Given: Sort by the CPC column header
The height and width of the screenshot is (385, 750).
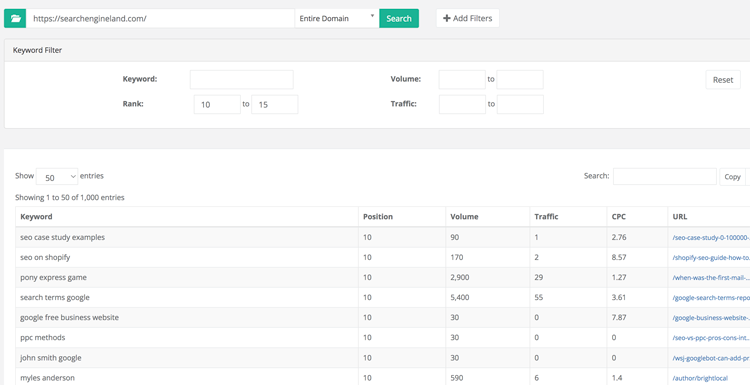Looking at the screenshot, I should point(637,217).
